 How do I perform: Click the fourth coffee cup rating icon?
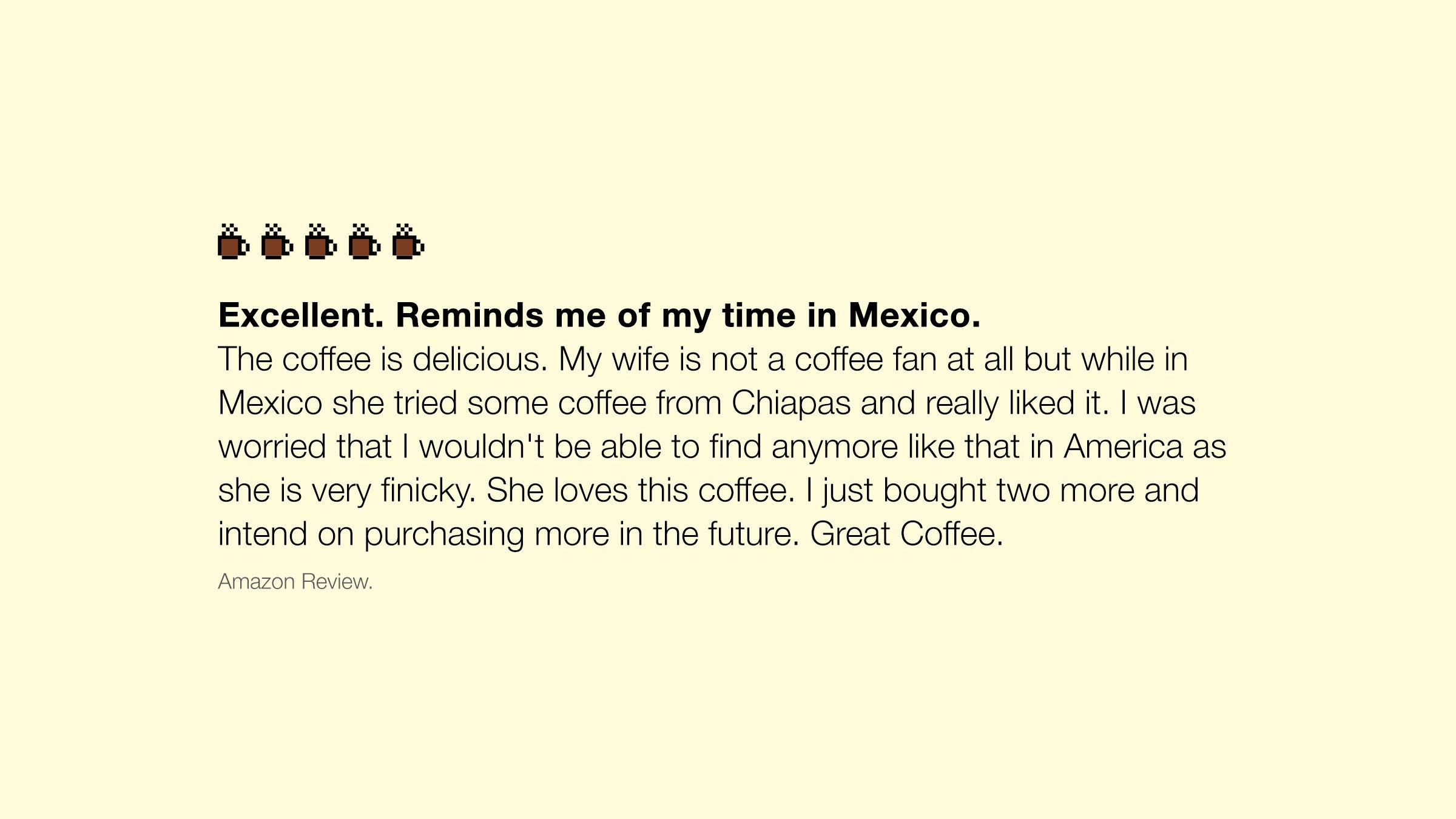pyautogui.click(x=365, y=243)
